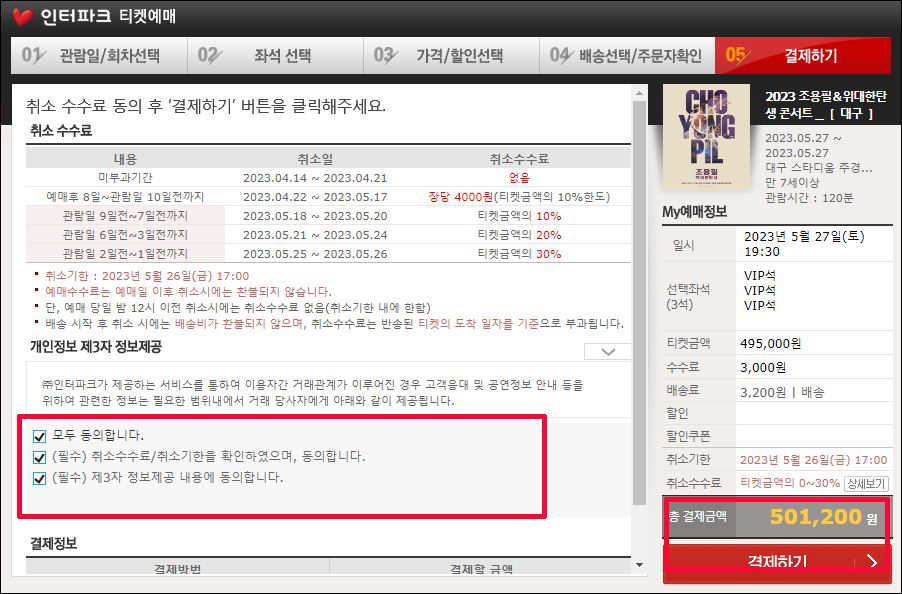902x594 pixels.
Task: Click the 'My예매정보' section heading
Action: click(694, 212)
